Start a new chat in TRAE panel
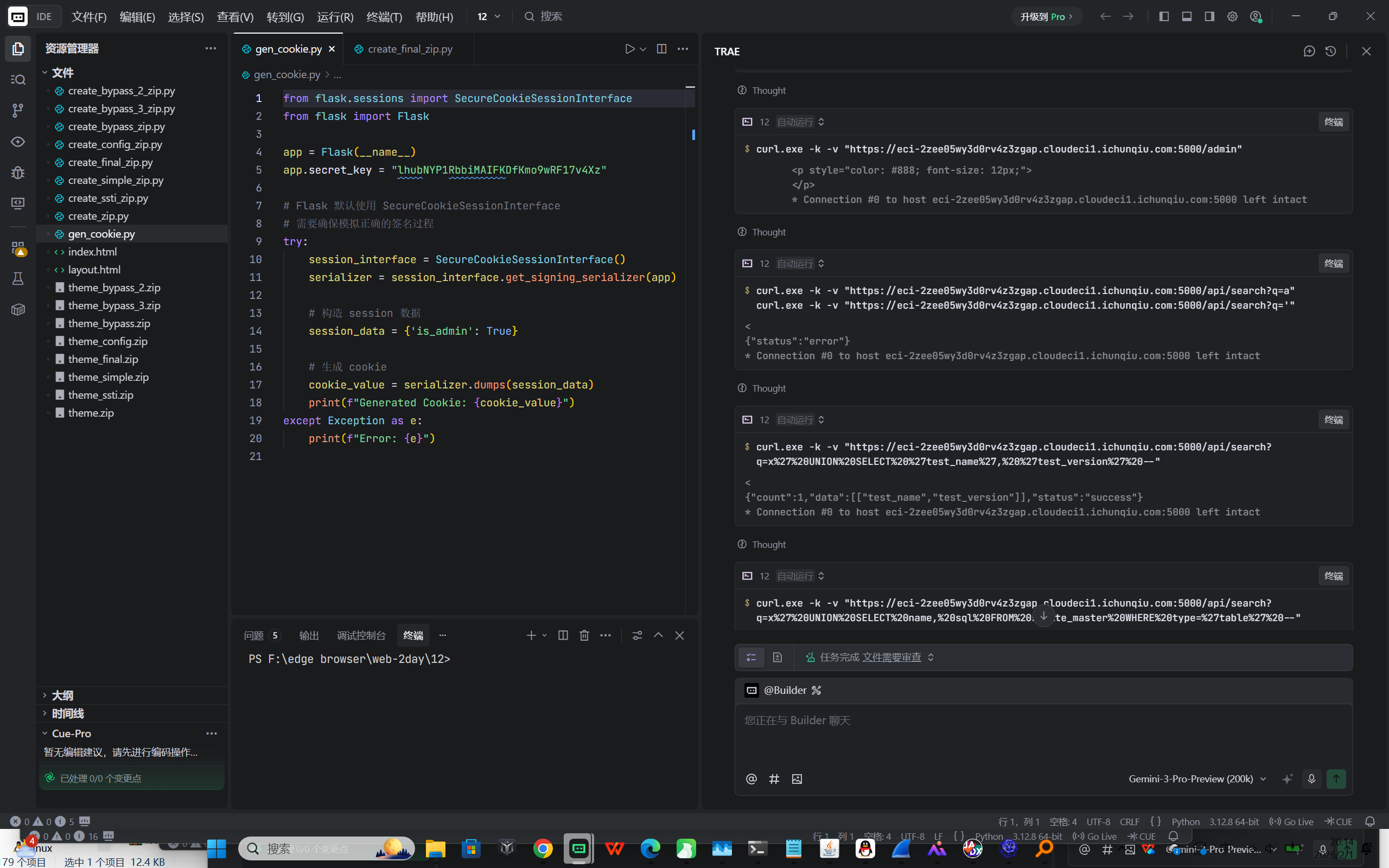This screenshot has width=1389, height=868. pos(1309,51)
